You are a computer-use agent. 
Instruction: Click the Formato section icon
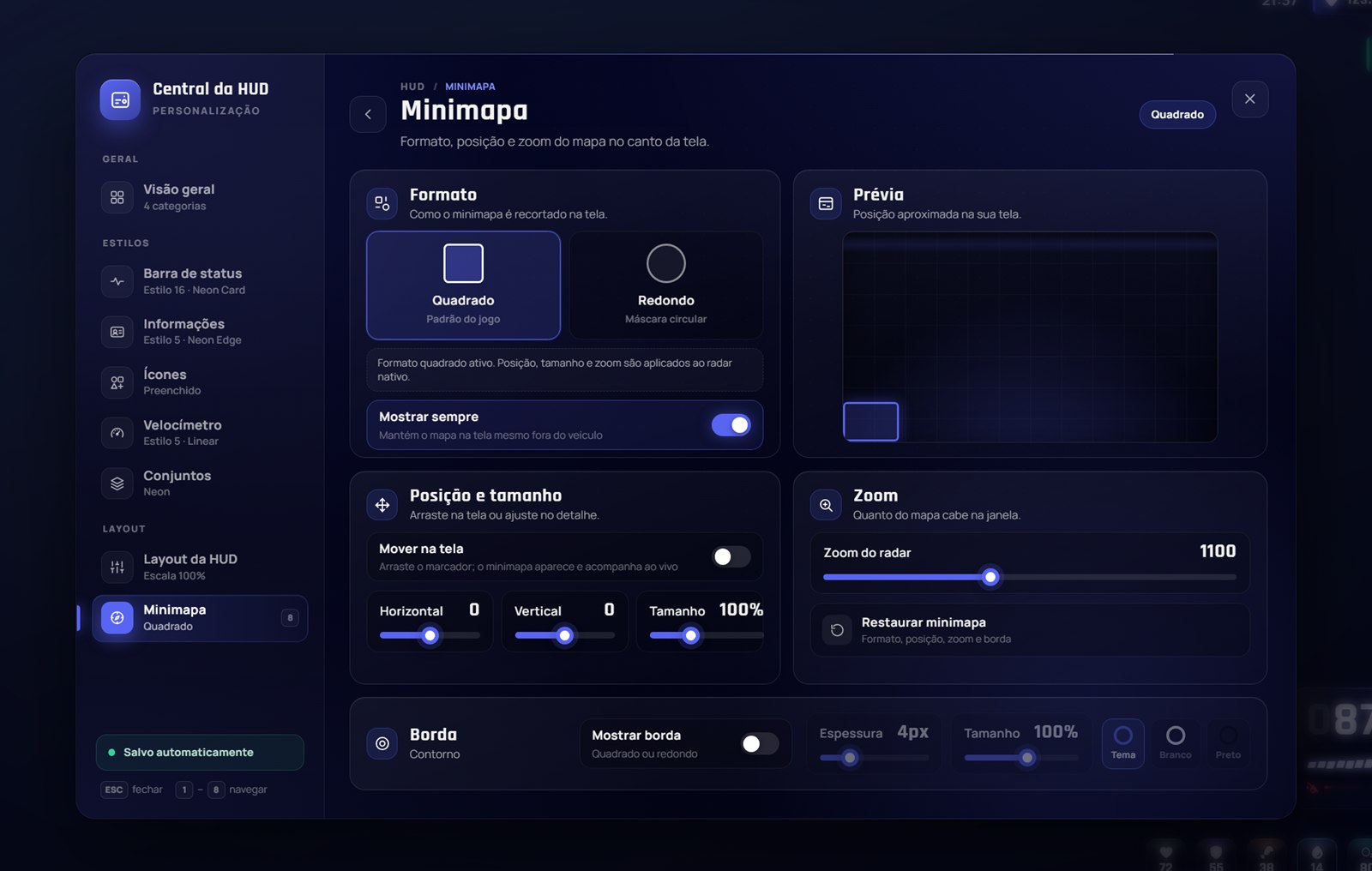[382, 203]
